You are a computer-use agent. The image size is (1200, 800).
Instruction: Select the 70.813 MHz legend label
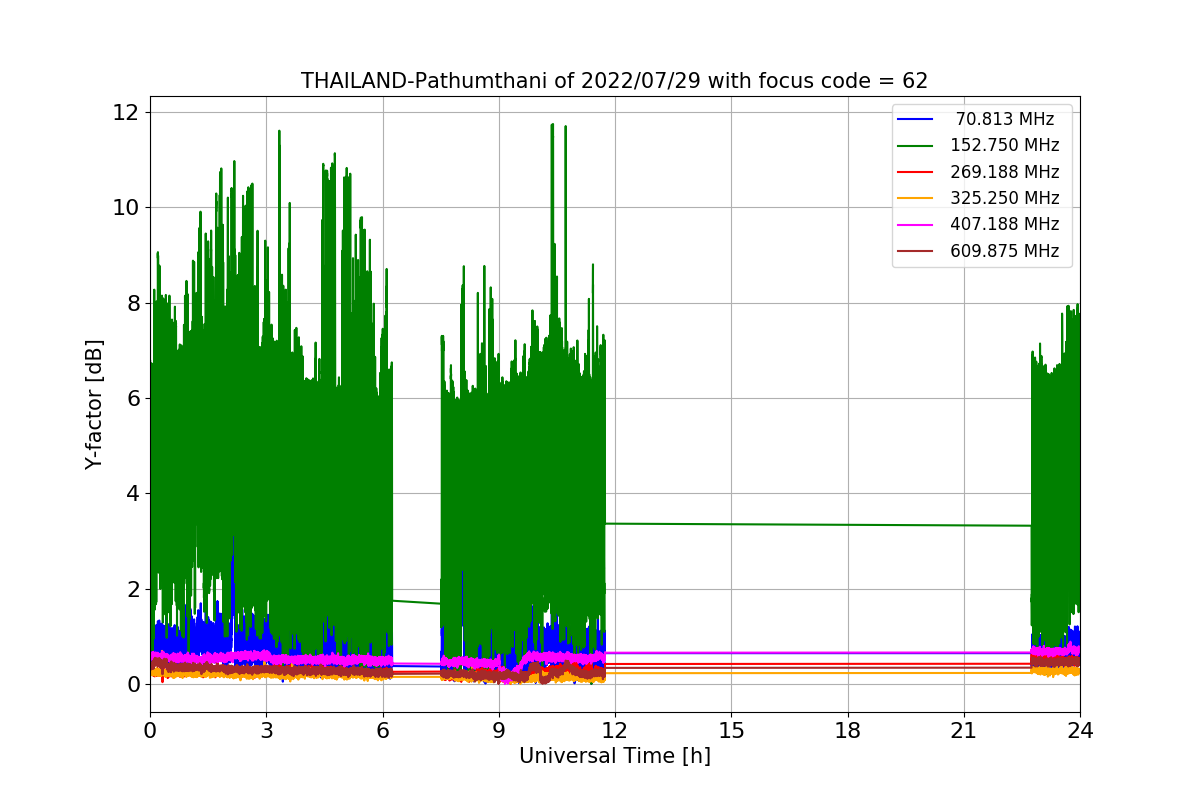[1005, 119]
